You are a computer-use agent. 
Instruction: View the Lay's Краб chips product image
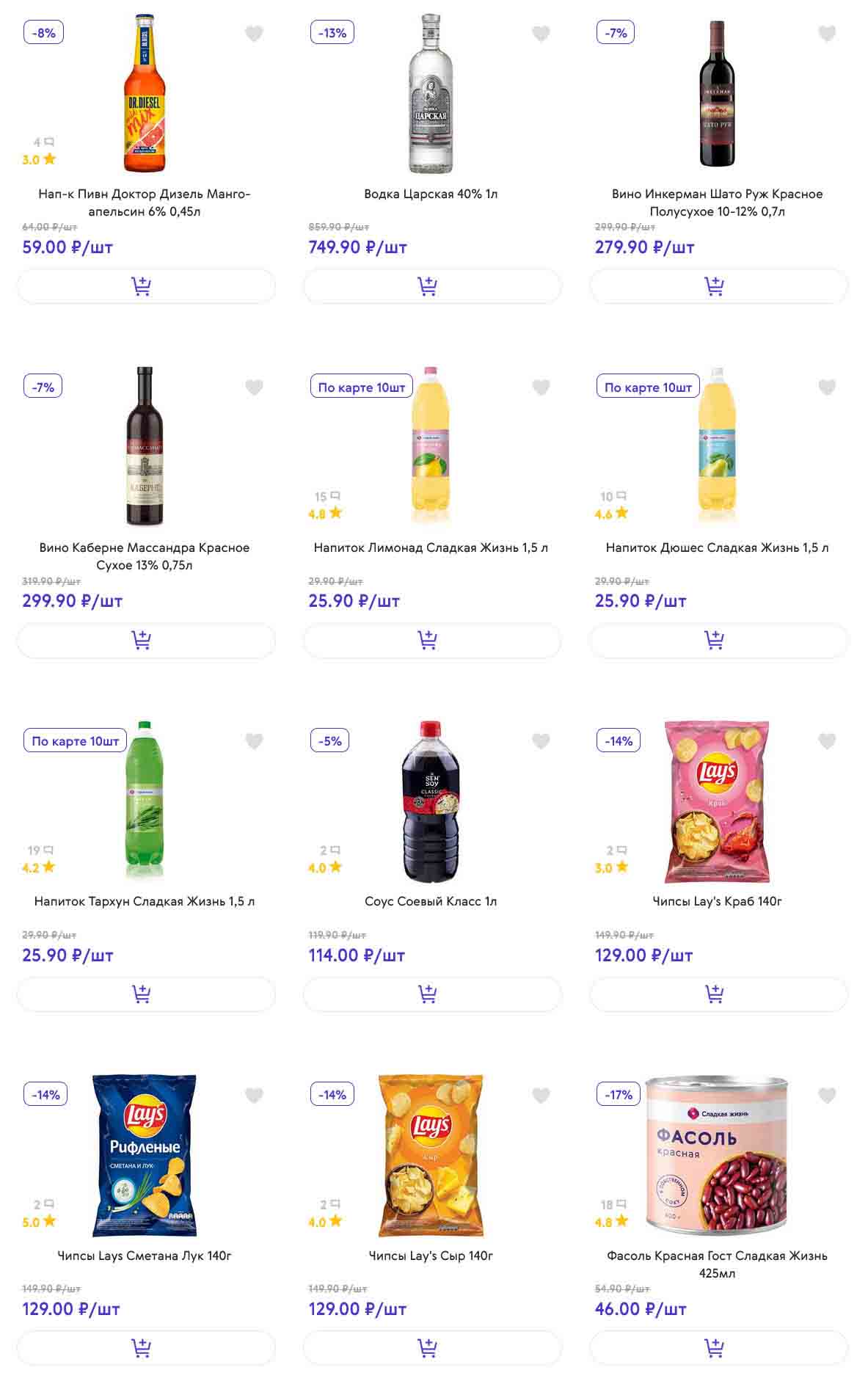[x=717, y=802]
